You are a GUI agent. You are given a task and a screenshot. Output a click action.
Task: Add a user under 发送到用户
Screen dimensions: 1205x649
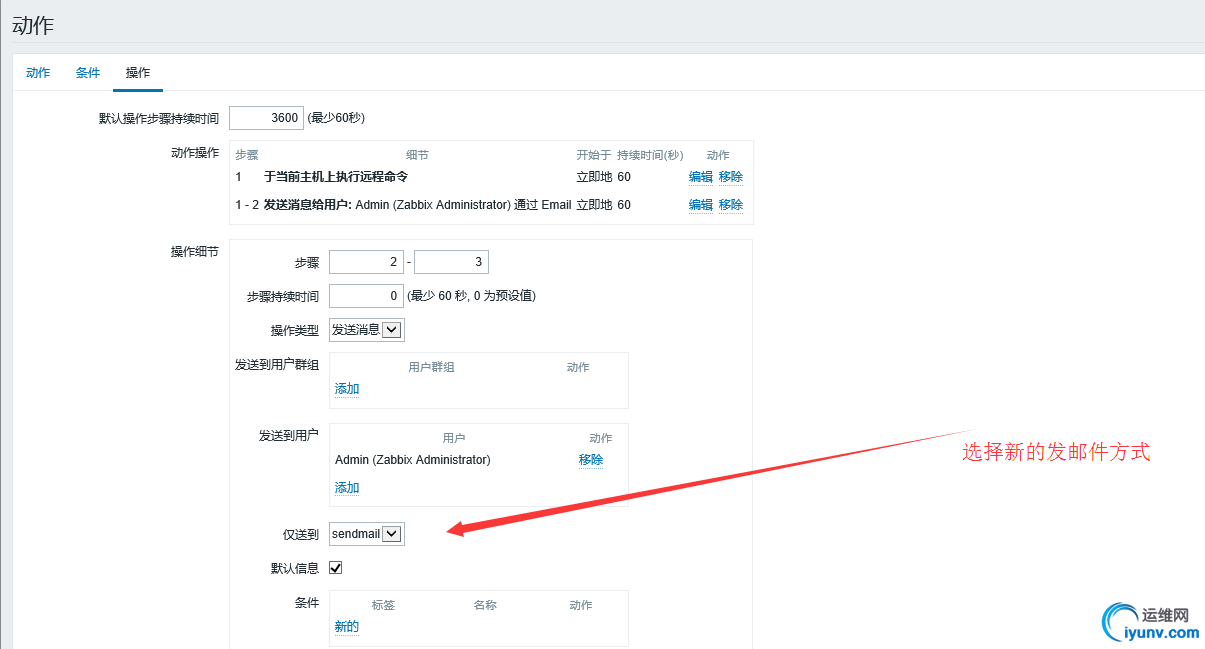pos(347,488)
